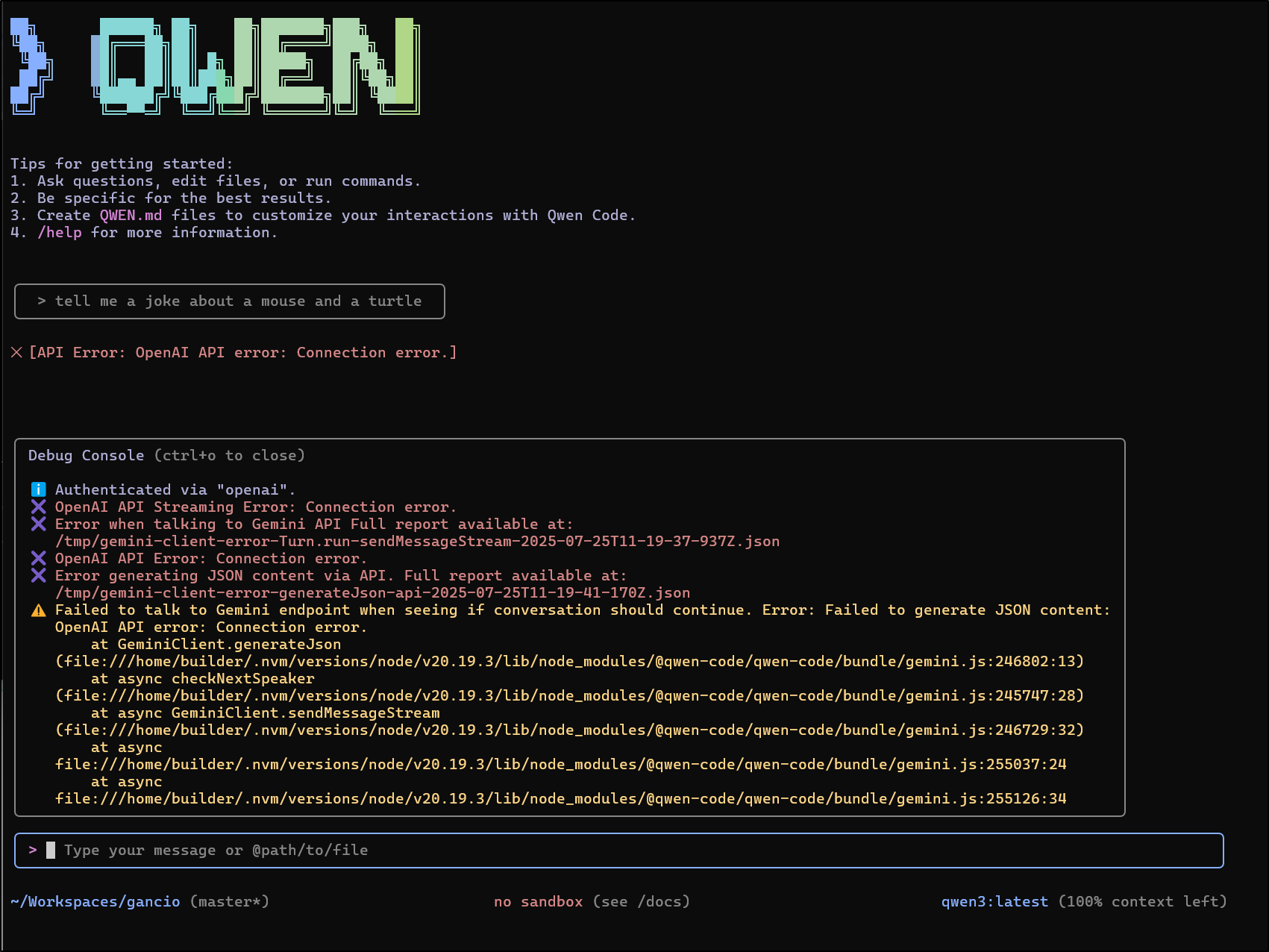Click the QWEN.md file name in tips
1269x952 pixels.
point(131,215)
